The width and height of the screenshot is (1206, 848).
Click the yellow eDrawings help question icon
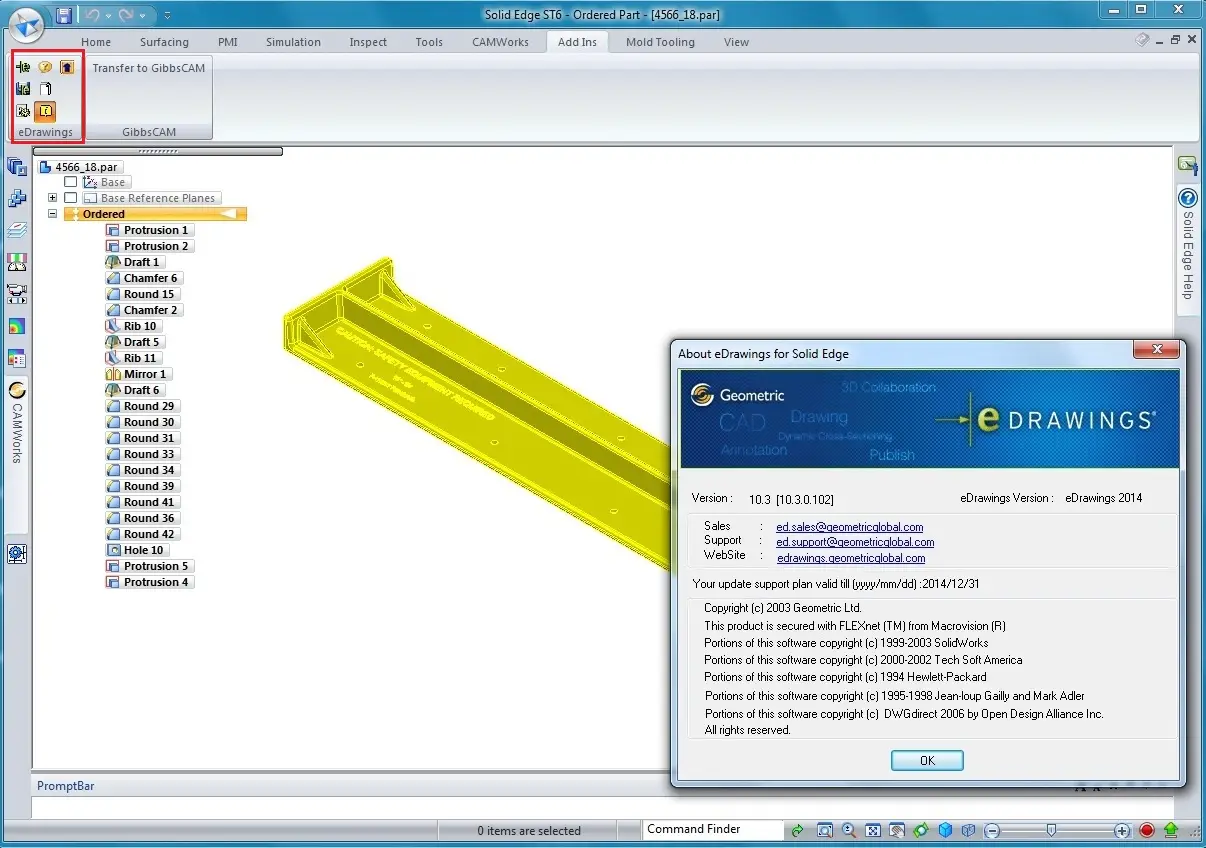pos(45,67)
